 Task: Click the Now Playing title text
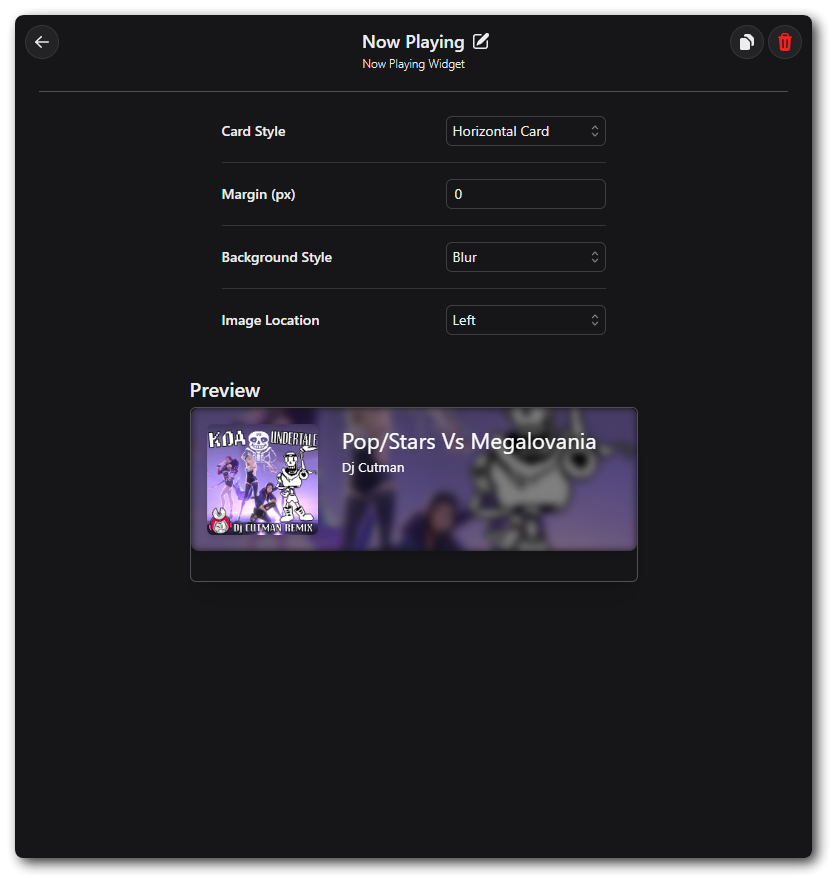[x=412, y=42]
